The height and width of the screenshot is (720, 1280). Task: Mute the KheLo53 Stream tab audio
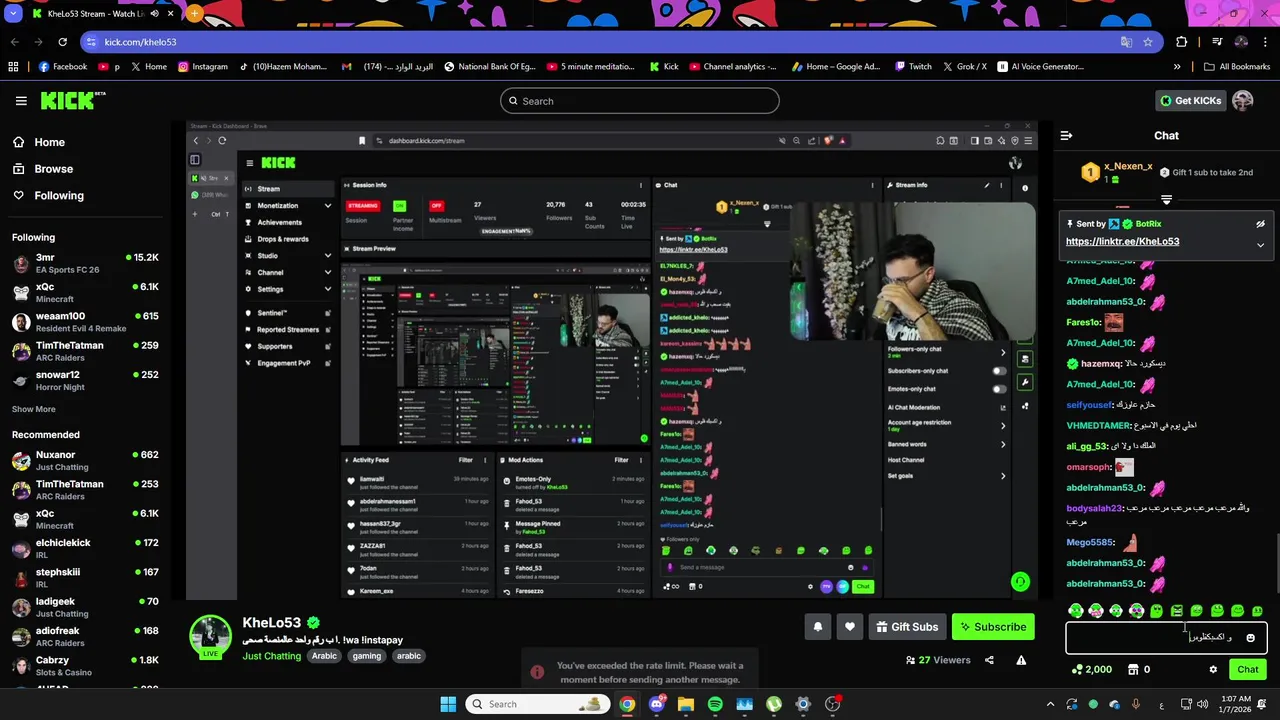click(154, 14)
